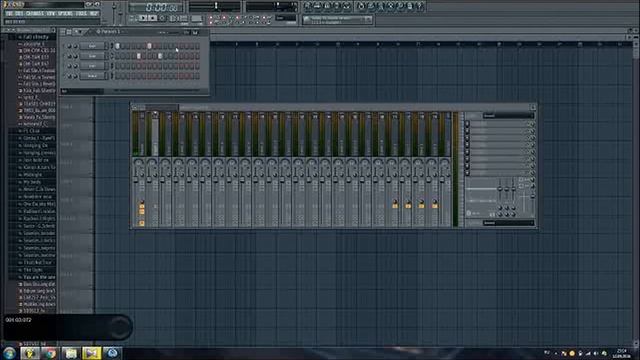Show the playlist window toolbar icon
This screenshot has height=360, width=640.
[308, 6]
